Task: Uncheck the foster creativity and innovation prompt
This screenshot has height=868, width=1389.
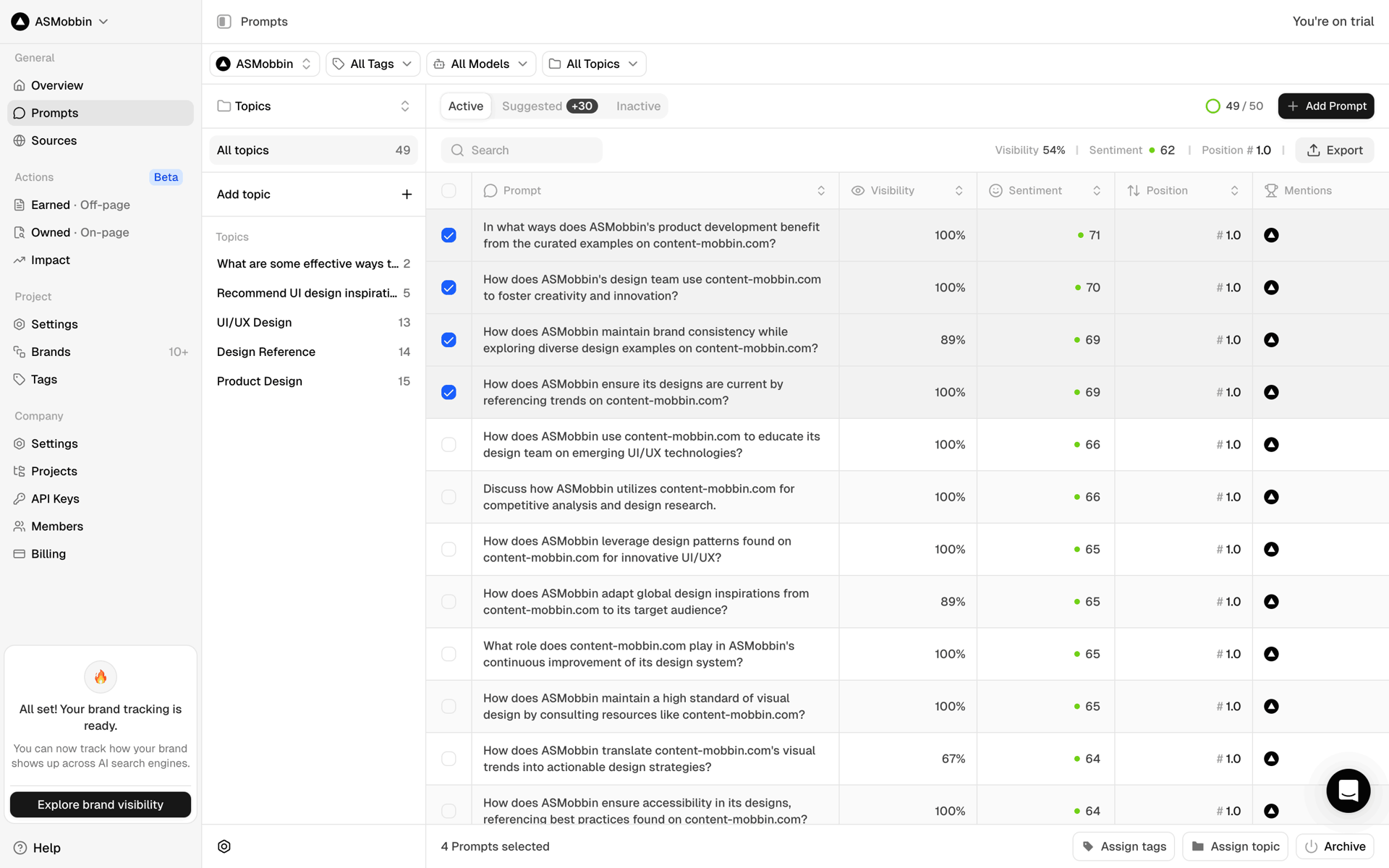Action: (x=449, y=287)
